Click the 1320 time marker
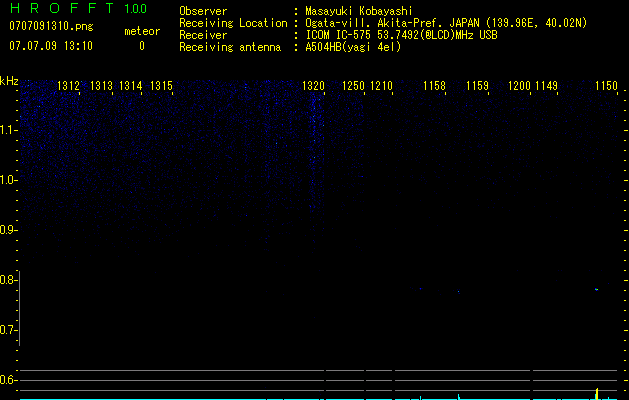 click(313, 86)
